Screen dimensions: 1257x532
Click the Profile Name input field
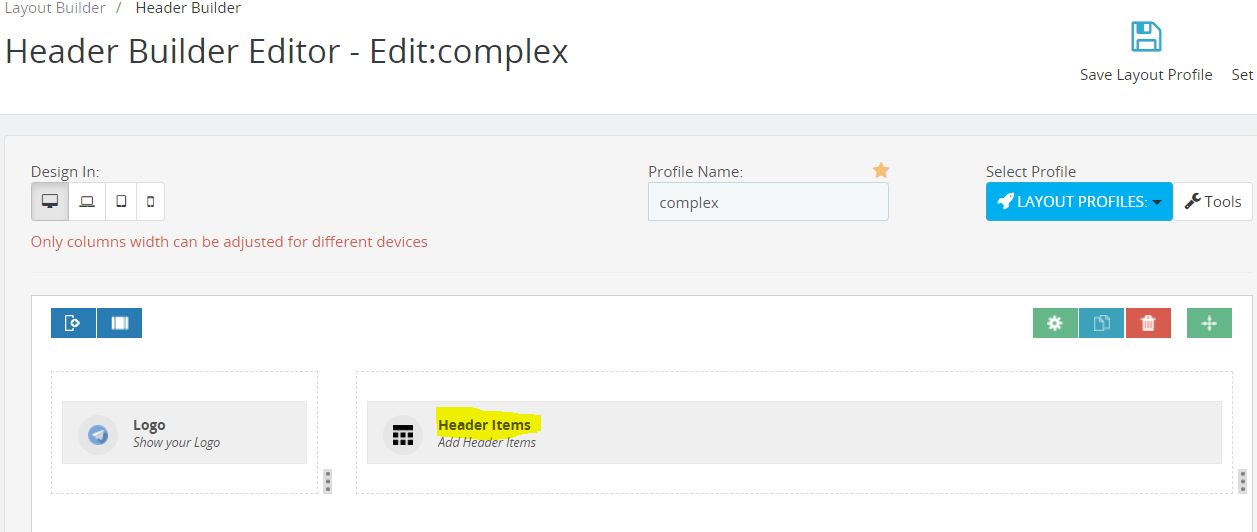pos(768,201)
